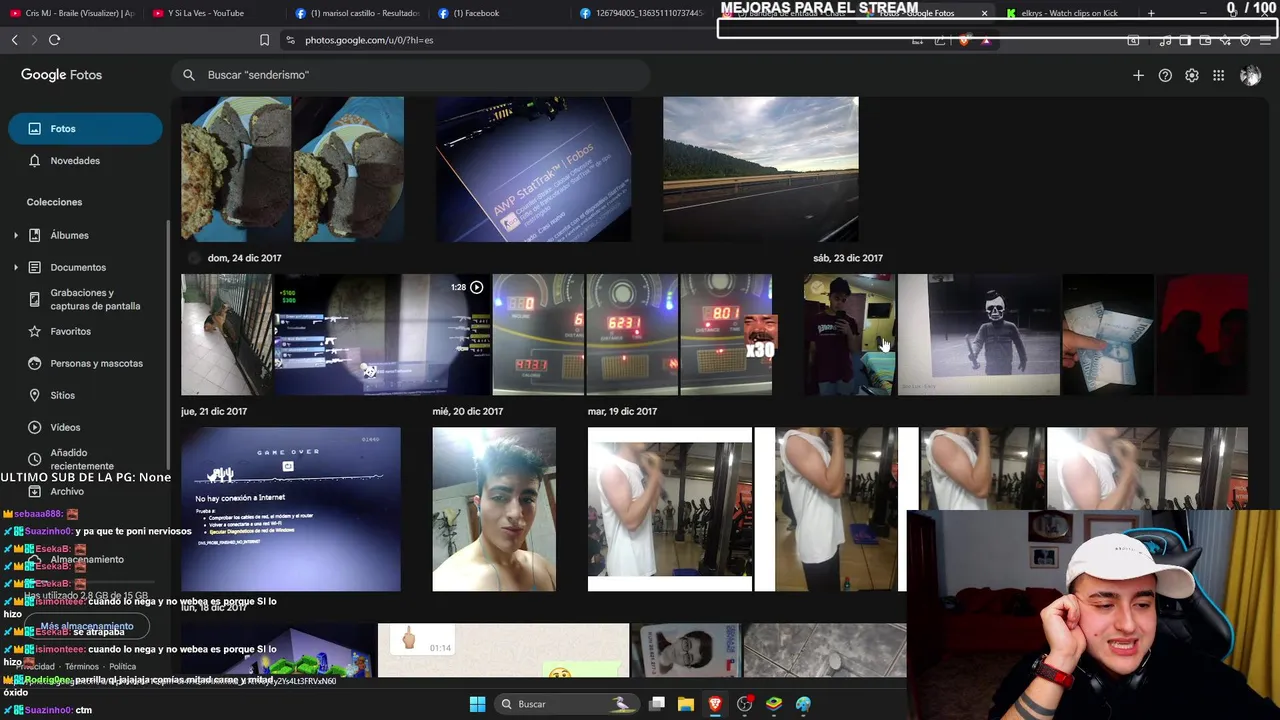The height and width of the screenshot is (720, 1280).
Task: Expand the Documentos collection arrow
Action: tap(15, 267)
